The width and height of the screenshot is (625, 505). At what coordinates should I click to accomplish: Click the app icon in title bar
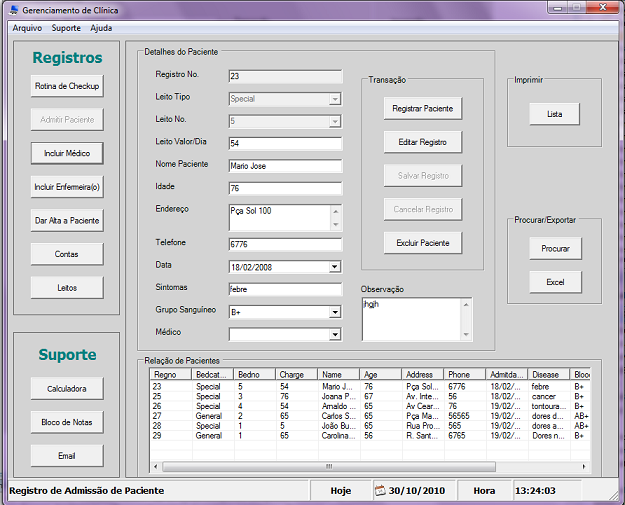pos(12,9)
